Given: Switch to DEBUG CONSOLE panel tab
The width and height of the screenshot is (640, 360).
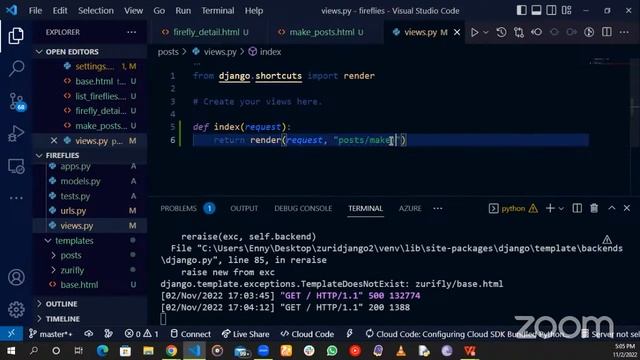Looking at the screenshot, I should (303, 209).
